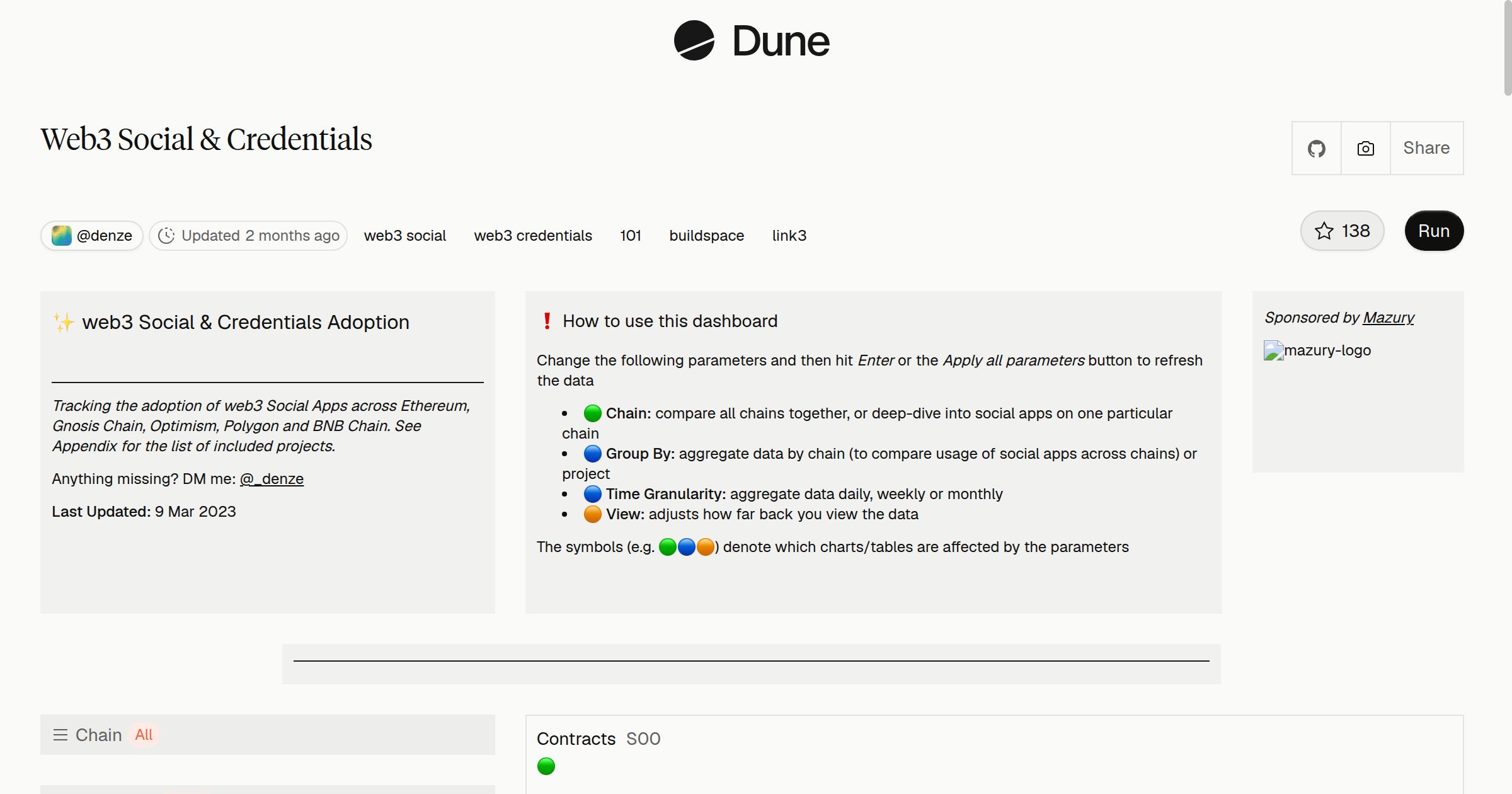Image resolution: width=1512 pixels, height=794 pixels.
Task: Click the Contracts chart title
Action: (x=576, y=739)
